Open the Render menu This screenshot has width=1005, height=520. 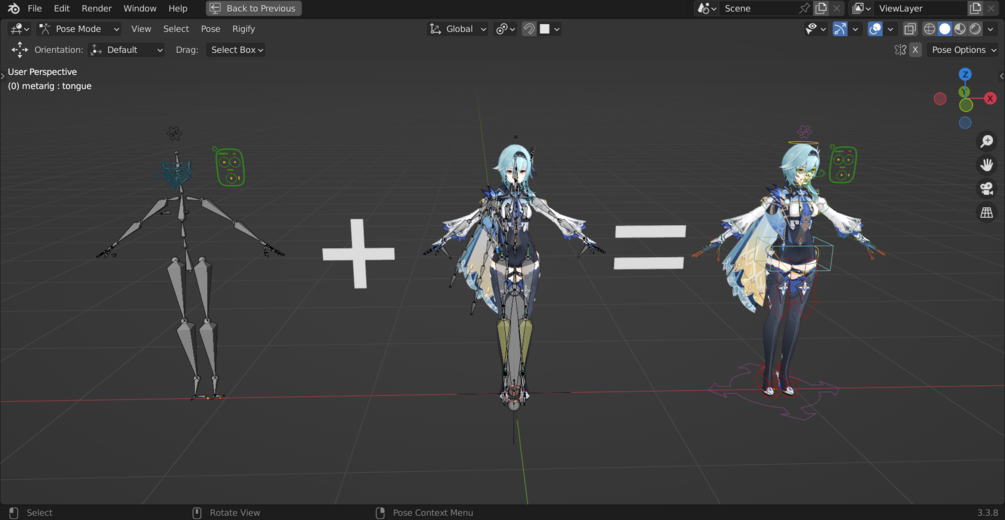[x=97, y=8]
